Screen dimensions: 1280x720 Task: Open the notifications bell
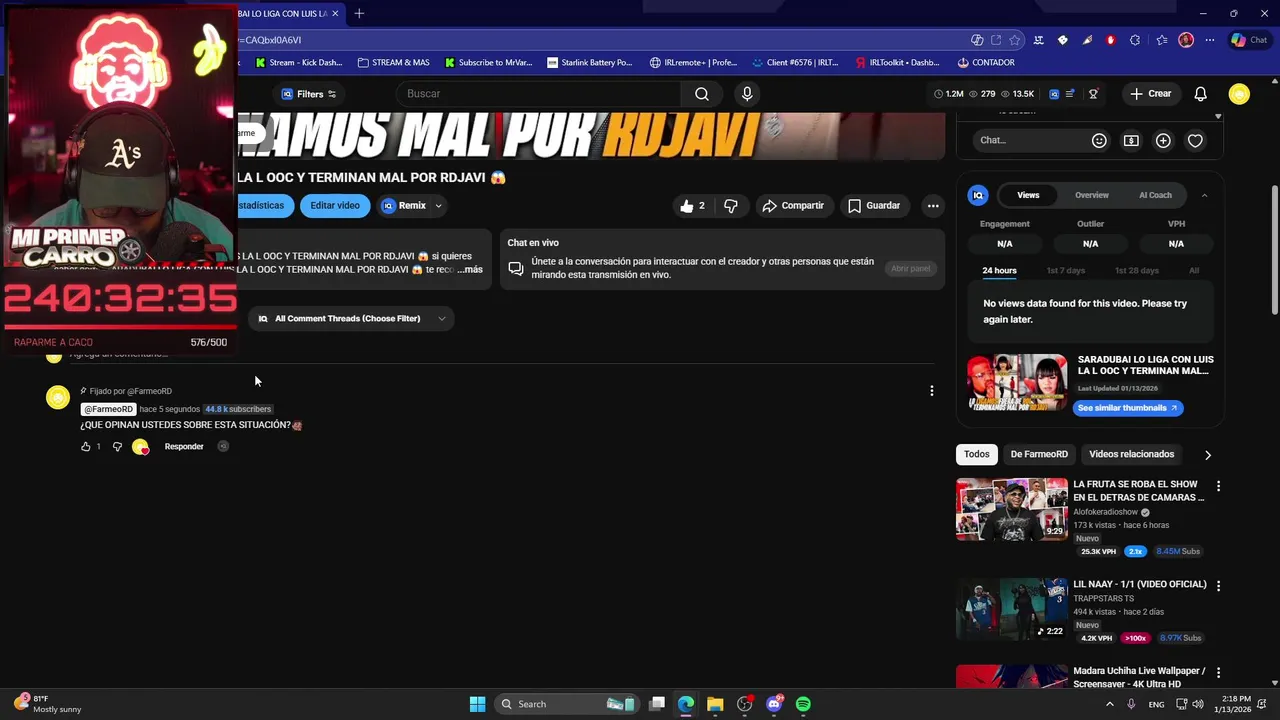tap(1201, 94)
